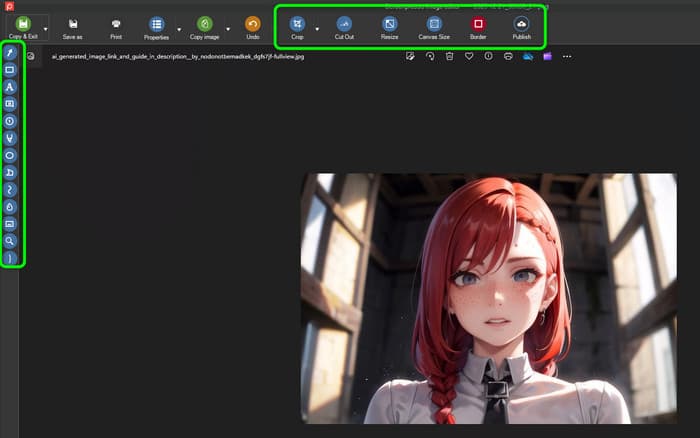Select the droplet blur tool in the sidebar
700x438 pixels.
coord(10,207)
